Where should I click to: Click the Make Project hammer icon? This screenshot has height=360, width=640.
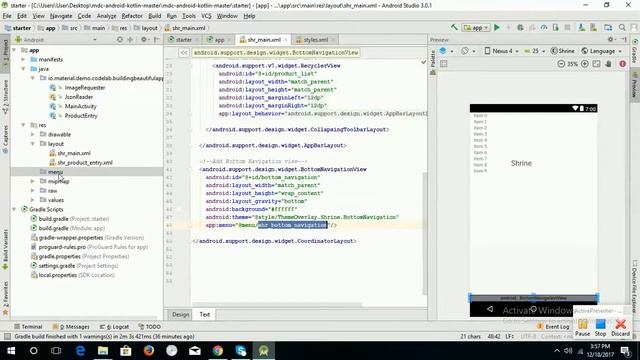pyautogui.click(x=454, y=27)
